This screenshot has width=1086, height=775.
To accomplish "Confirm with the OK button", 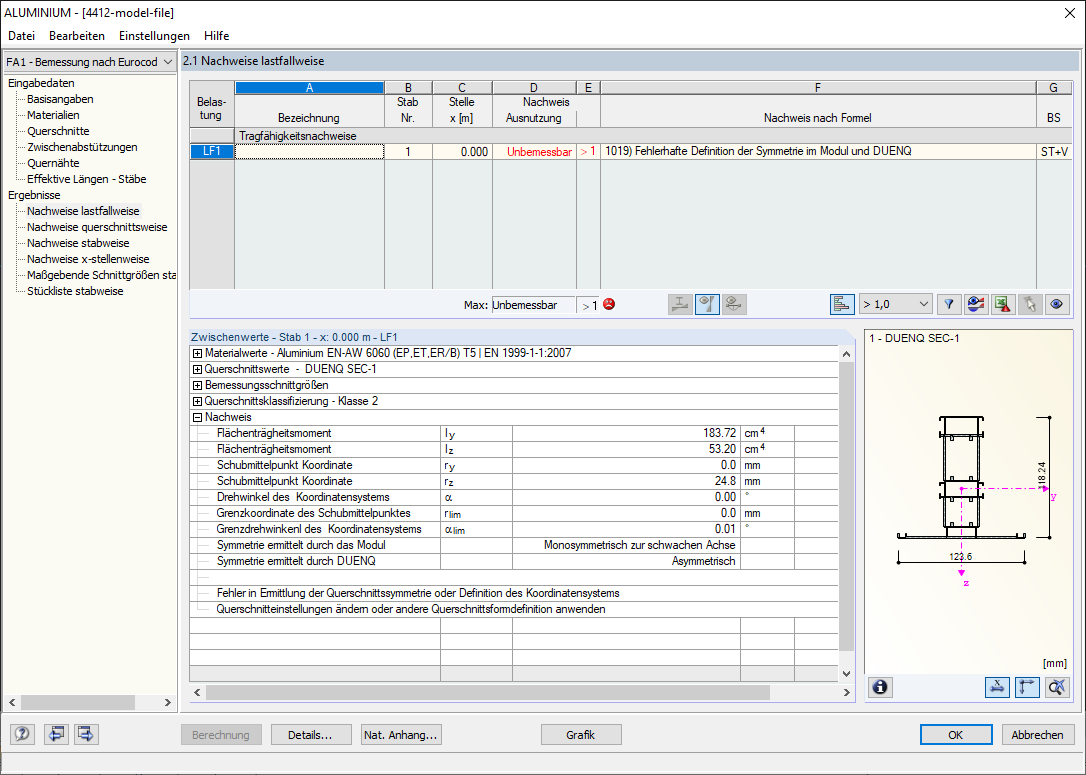I will [955, 735].
